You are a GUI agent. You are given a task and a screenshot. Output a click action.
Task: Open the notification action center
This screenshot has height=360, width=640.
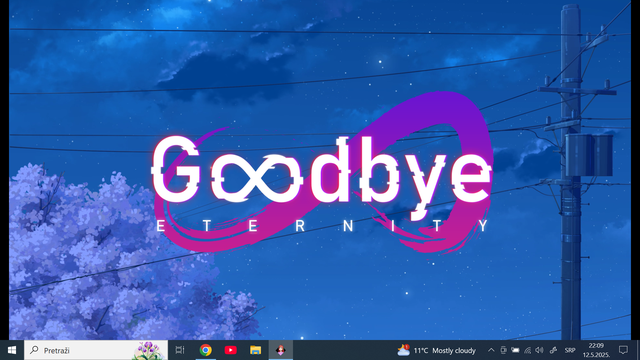point(623,350)
